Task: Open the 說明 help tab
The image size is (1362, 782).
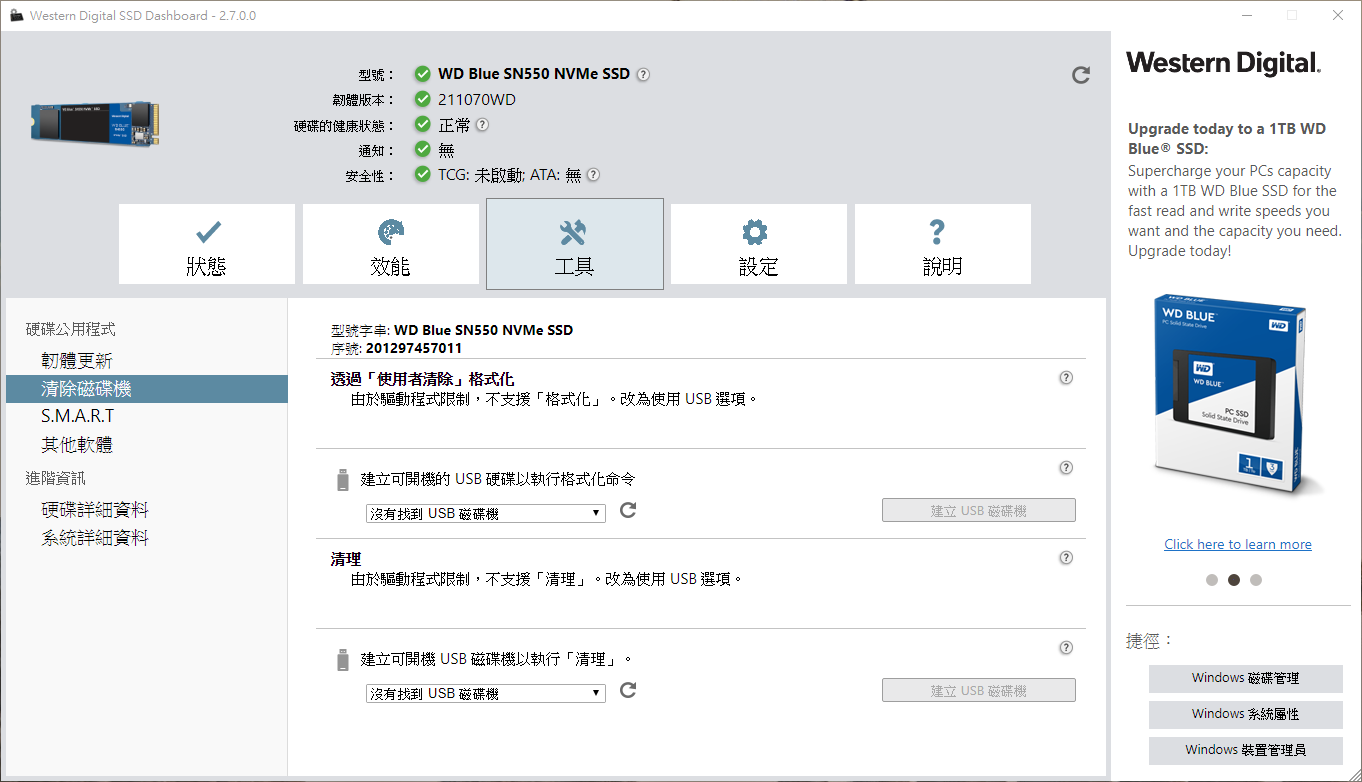Action: coord(942,245)
